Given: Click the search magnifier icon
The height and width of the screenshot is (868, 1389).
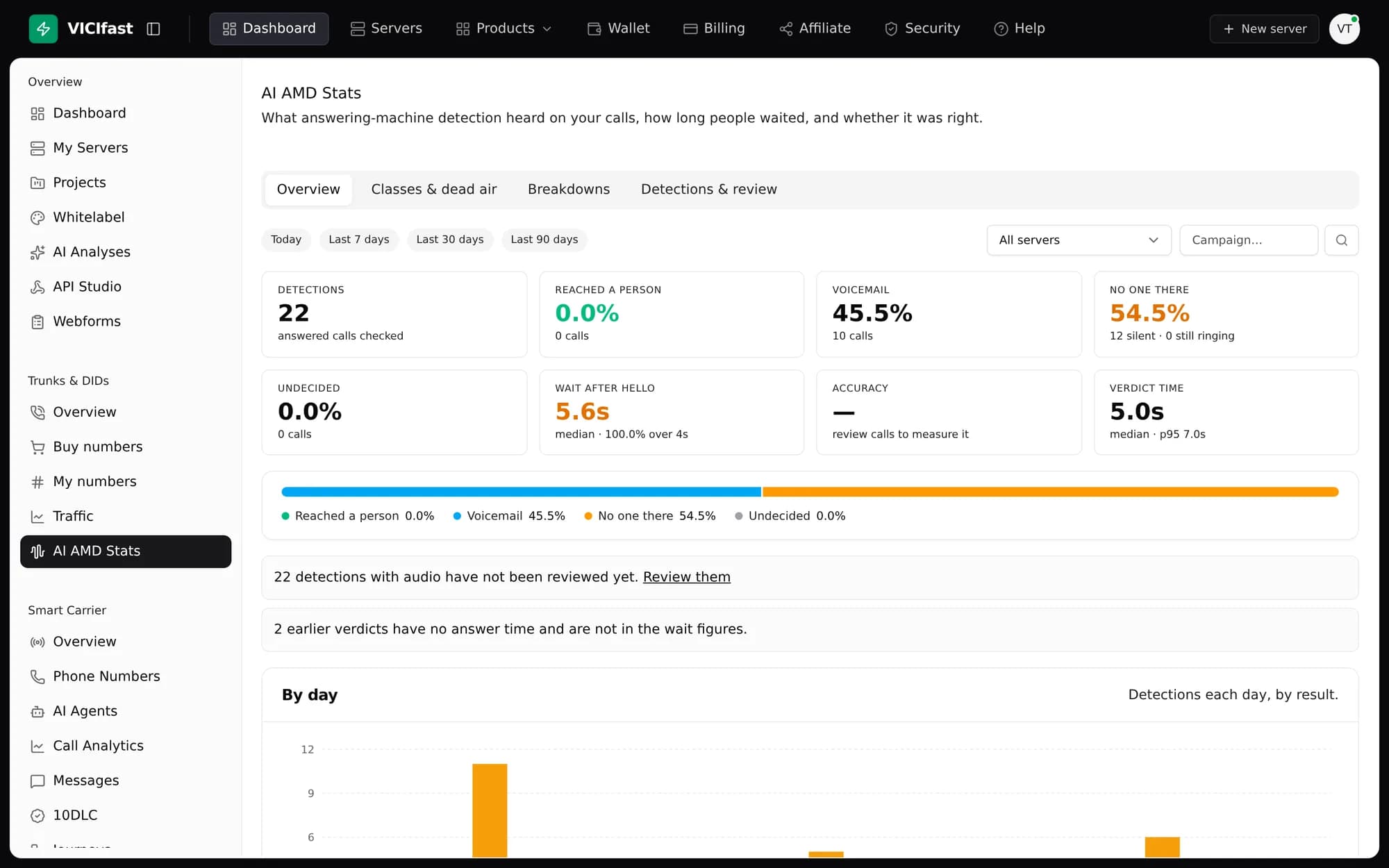Looking at the screenshot, I should pyautogui.click(x=1341, y=240).
